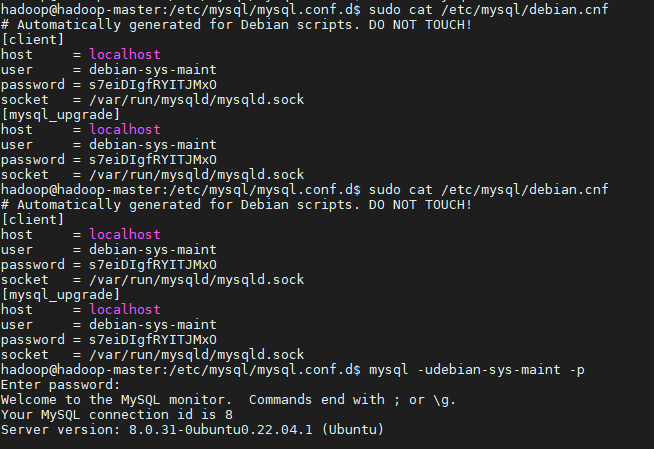Click the first magenta localhost value
Image resolution: width=654 pixels, height=449 pixels.
125,55
